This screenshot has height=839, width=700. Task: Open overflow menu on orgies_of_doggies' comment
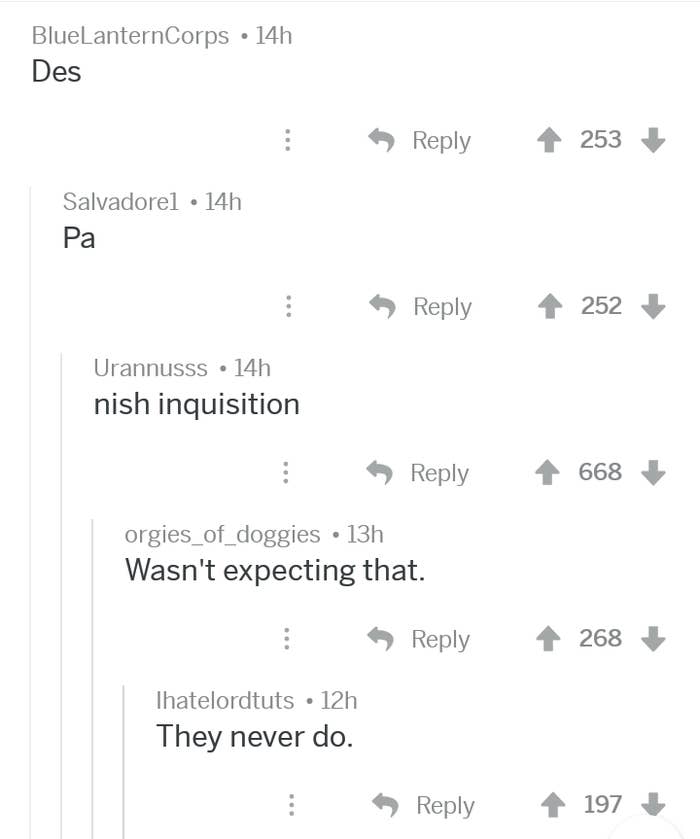(x=287, y=639)
